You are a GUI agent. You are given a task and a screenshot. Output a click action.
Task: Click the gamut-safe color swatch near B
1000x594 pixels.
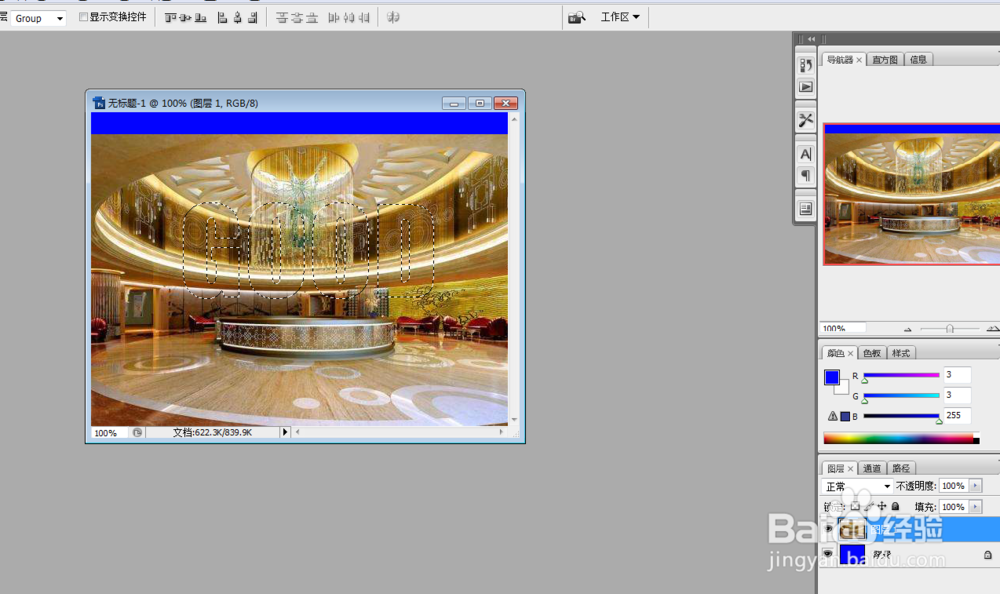point(845,416)
